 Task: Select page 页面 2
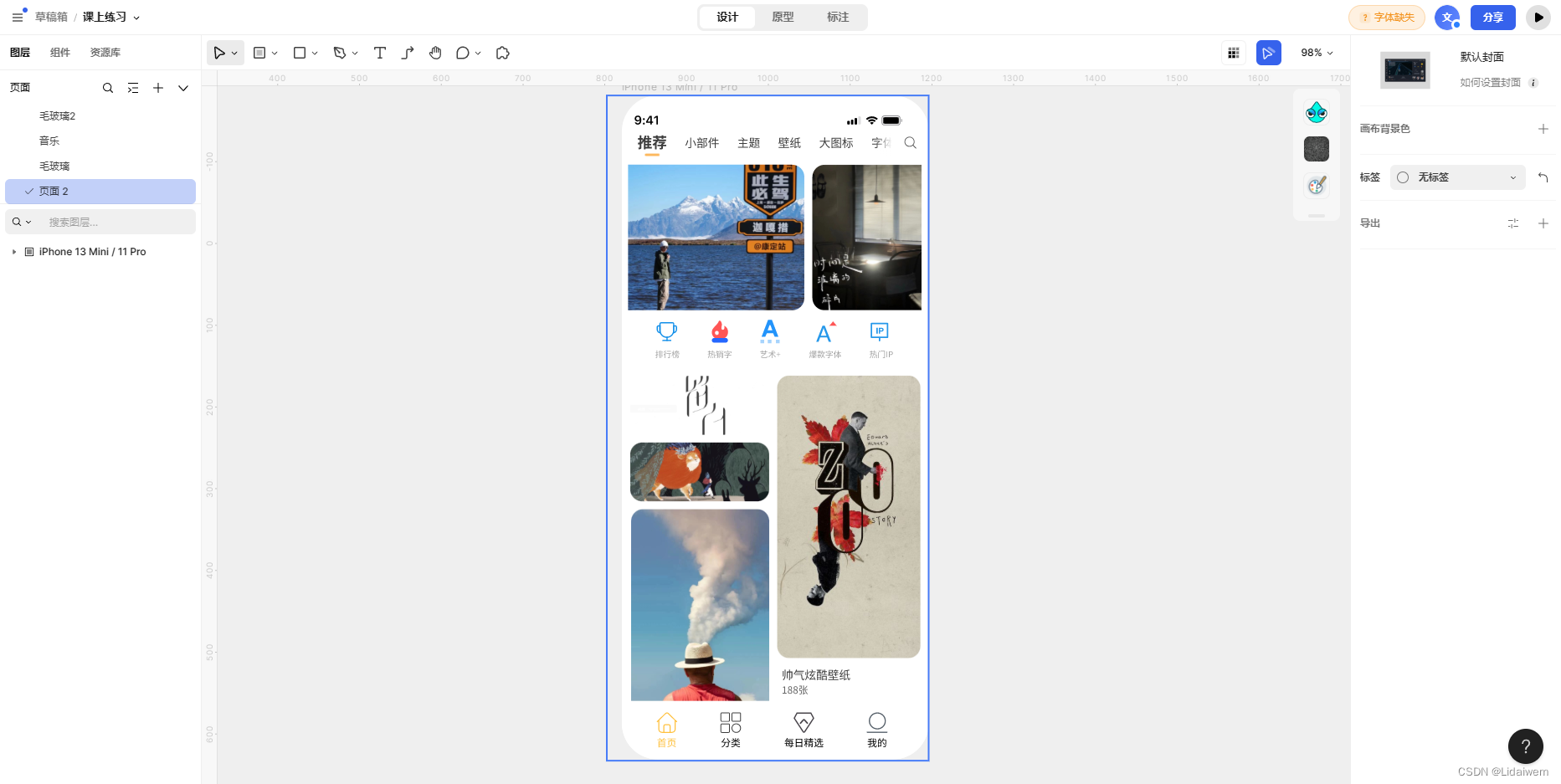coord(100,192)
